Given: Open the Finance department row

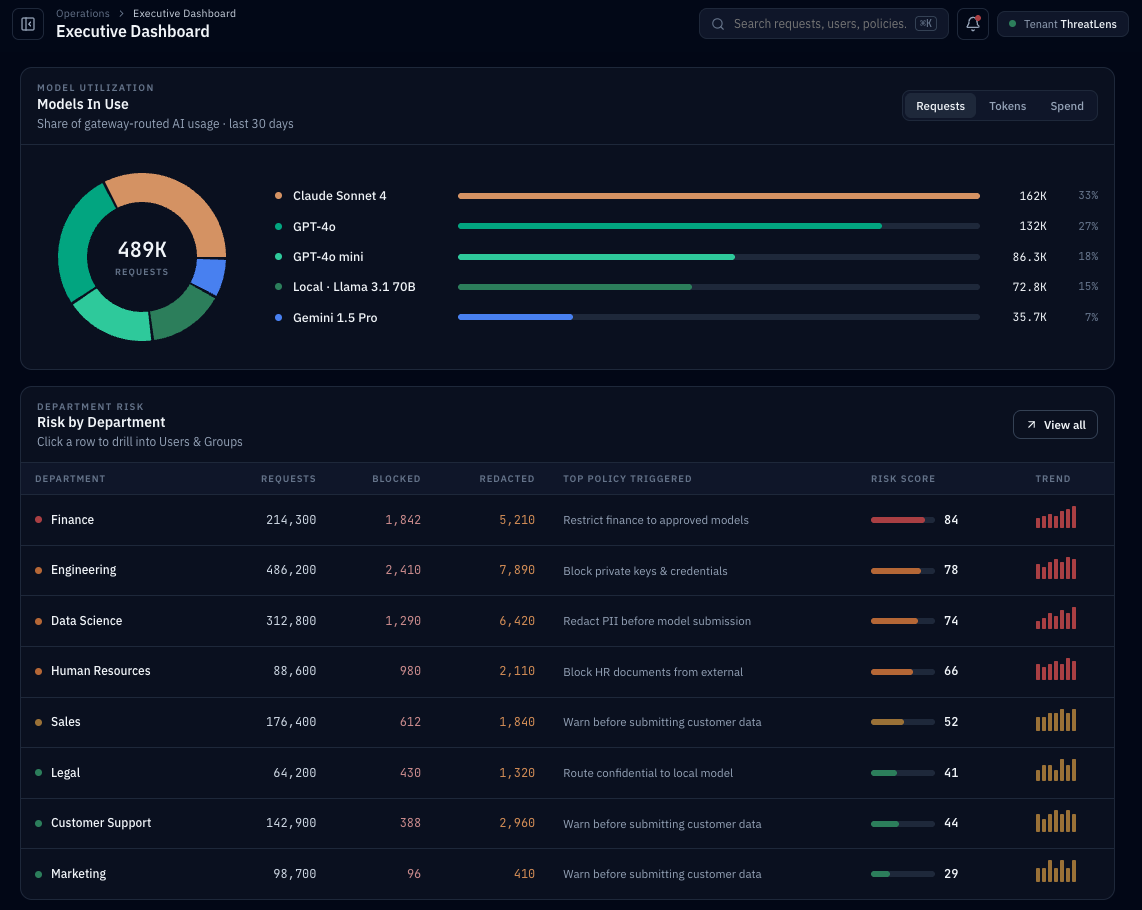Looking at the screenshot, I should point(567,519).
